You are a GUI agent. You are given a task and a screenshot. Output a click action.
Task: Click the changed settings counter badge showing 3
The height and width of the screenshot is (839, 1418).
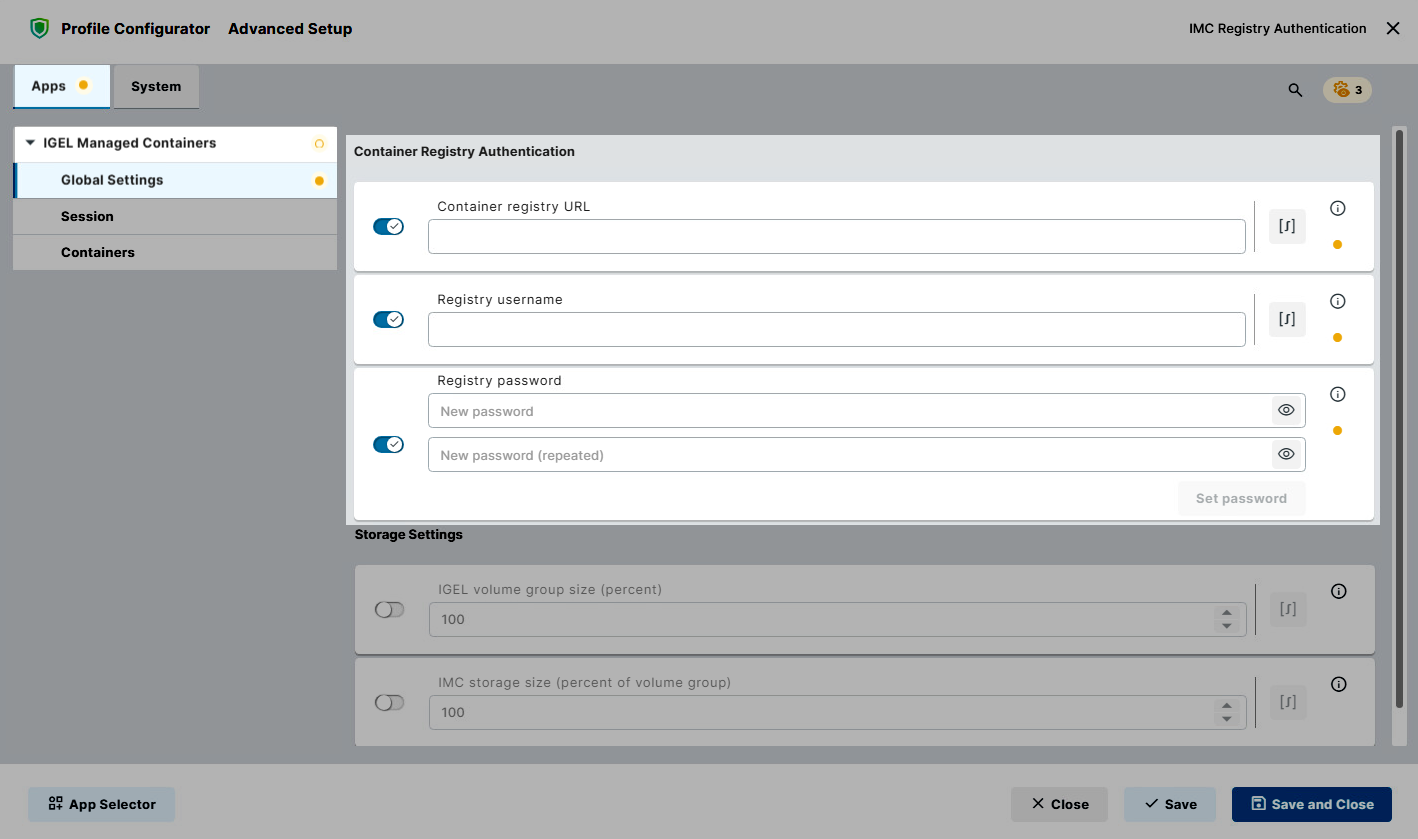point(1347,90)
